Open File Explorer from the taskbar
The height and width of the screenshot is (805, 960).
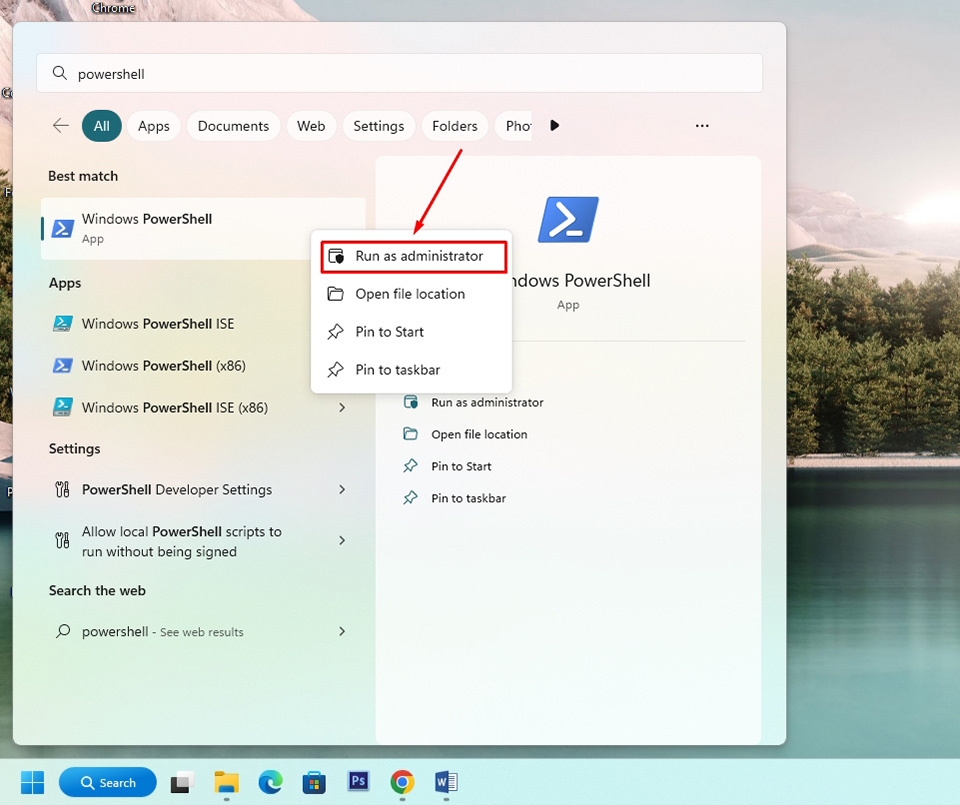click(227, 782)
